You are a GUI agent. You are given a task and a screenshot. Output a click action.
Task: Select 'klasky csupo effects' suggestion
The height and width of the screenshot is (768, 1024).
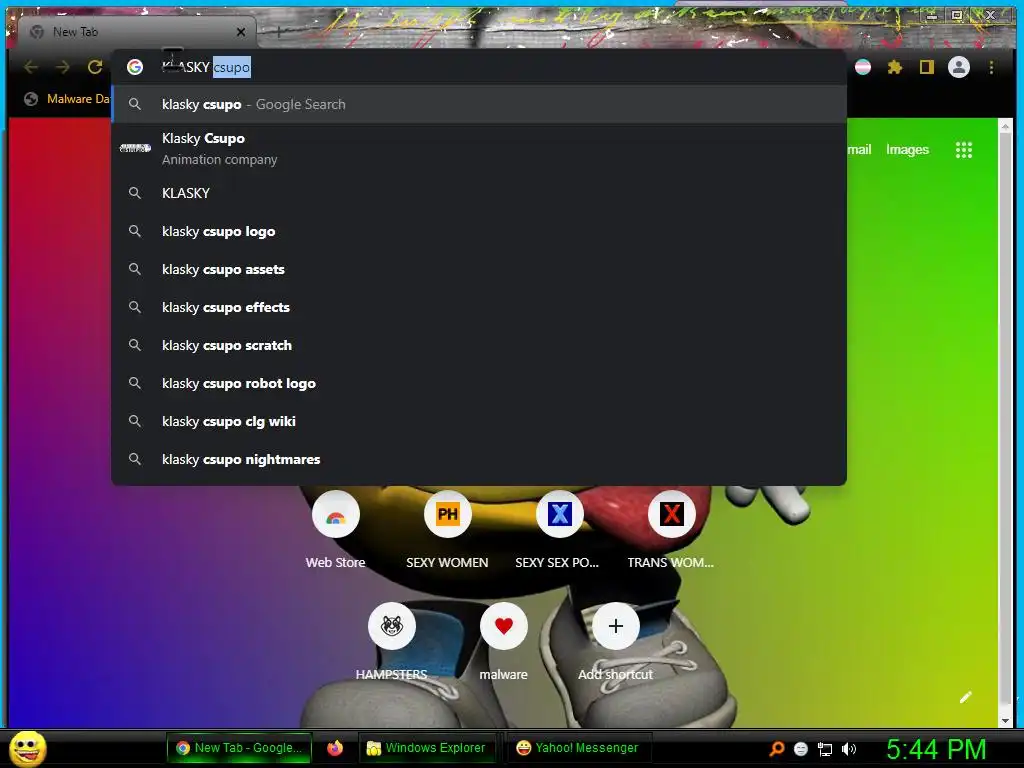479,307
